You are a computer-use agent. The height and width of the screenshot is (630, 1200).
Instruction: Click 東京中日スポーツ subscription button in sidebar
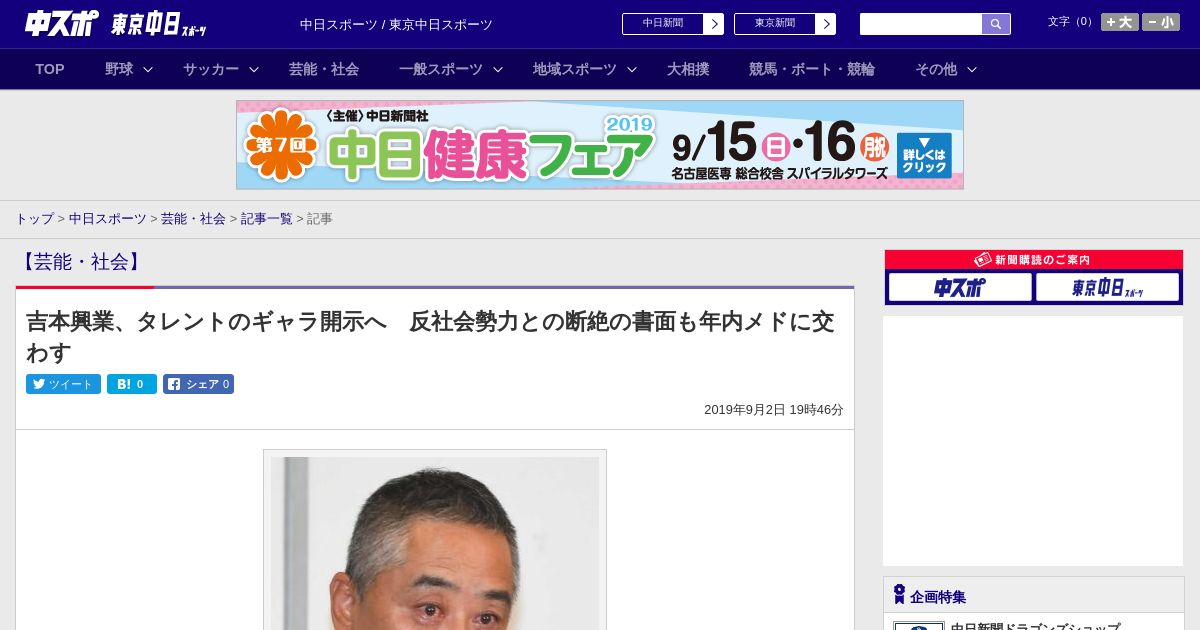point(1107,287)
